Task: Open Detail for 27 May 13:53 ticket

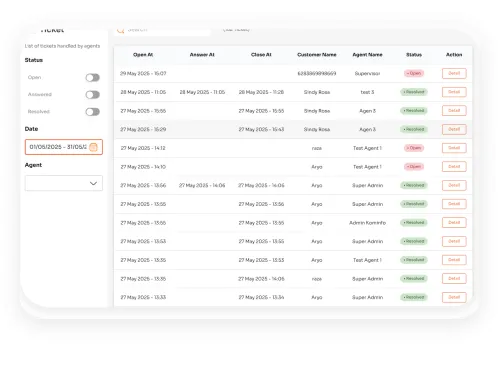Action: tap(454, 241)
